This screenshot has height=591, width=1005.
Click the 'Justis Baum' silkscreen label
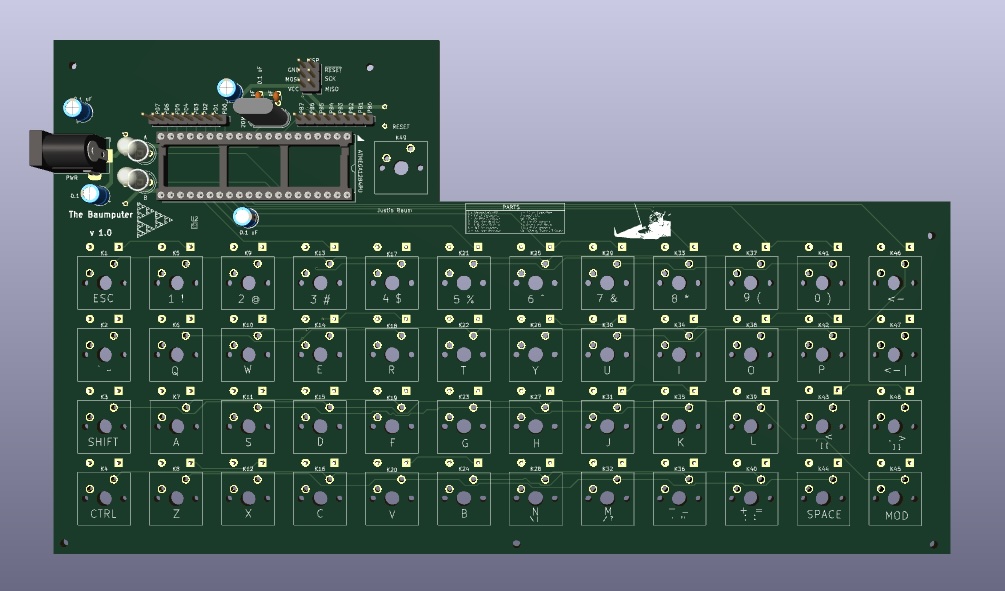point(394,210)
